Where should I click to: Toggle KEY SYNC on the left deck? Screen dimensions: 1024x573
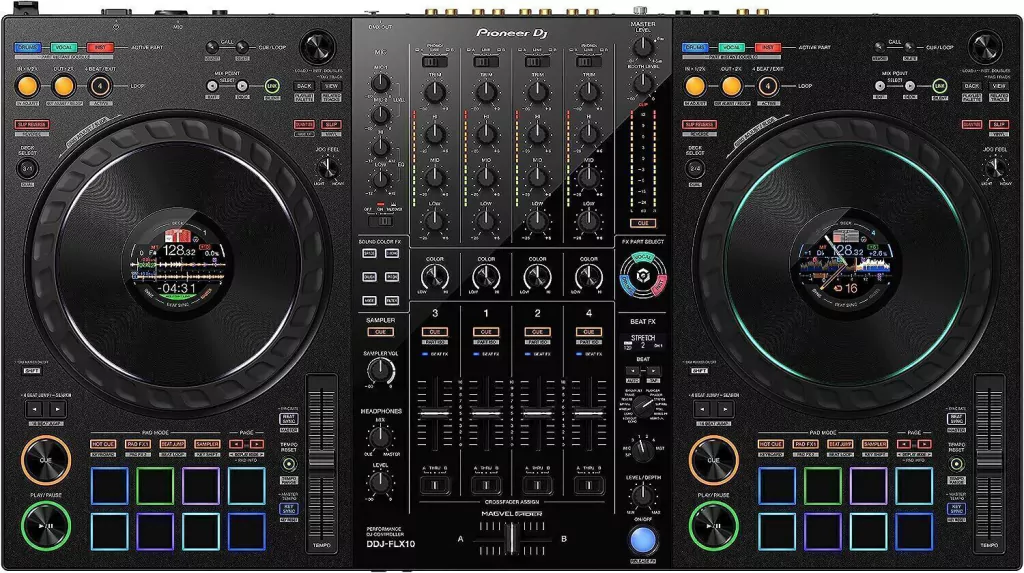(x=289, y=508)
